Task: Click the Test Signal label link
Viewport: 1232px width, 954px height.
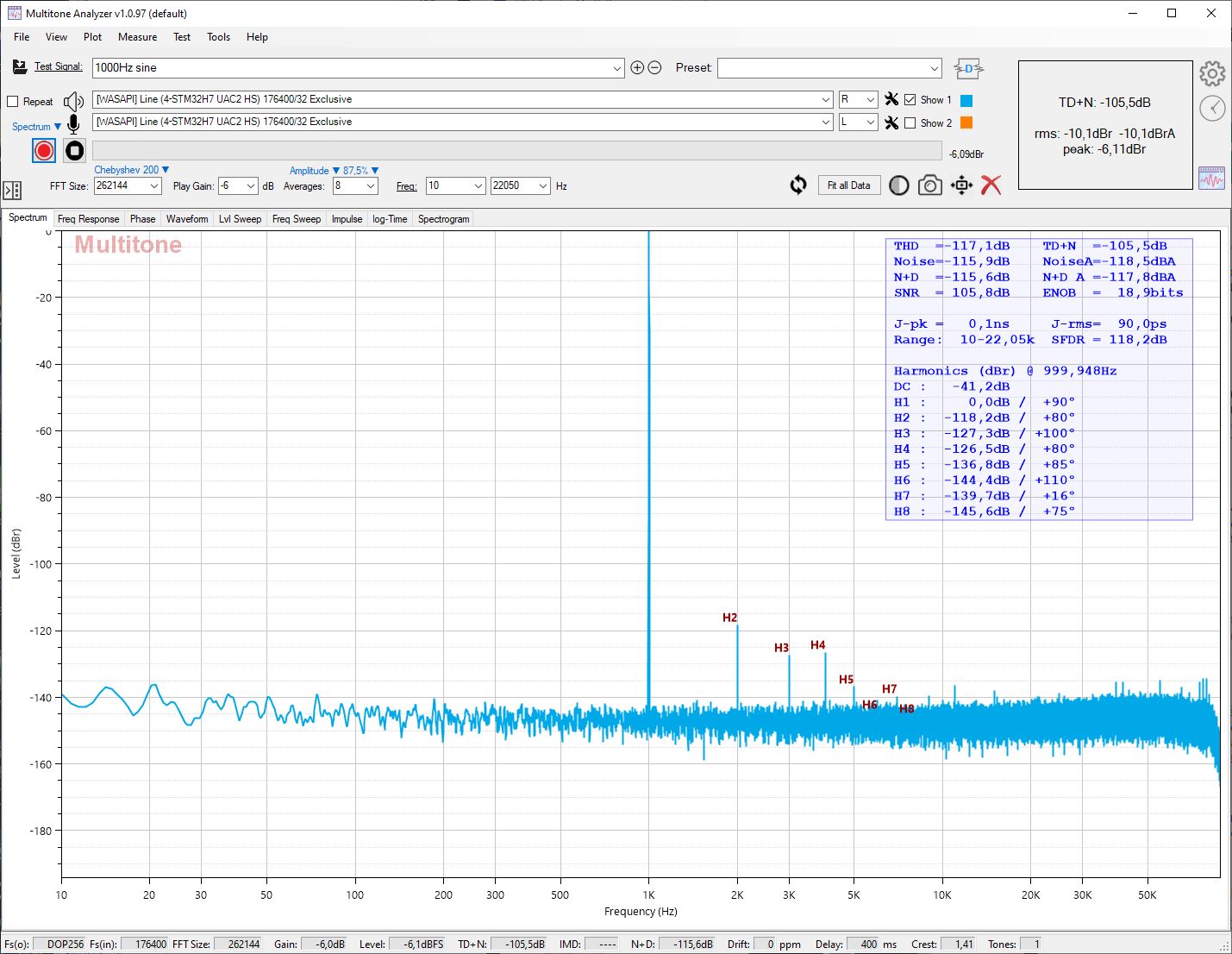Action: coord(59,66)
